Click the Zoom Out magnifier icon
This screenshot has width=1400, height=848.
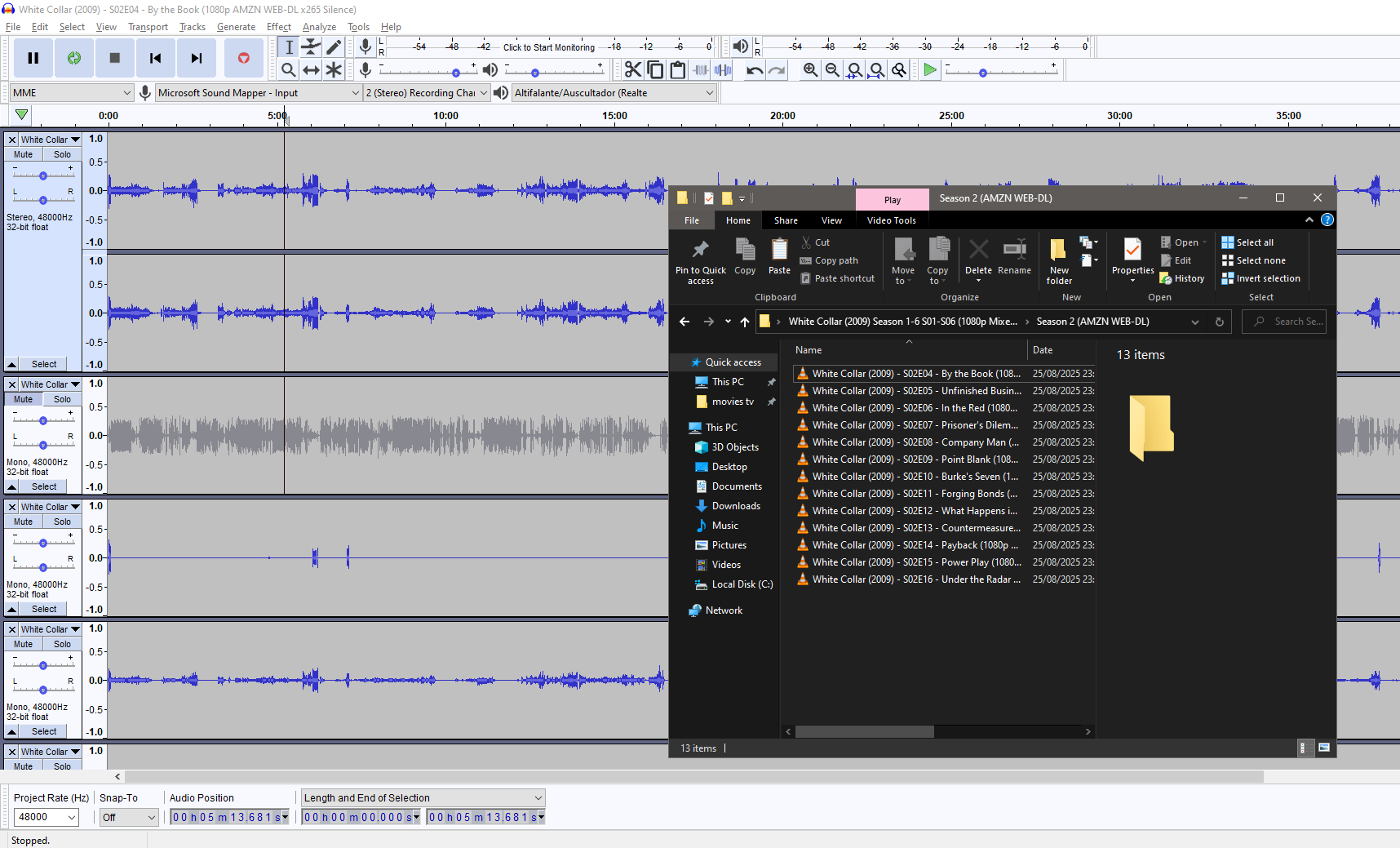tap(832, 70)
